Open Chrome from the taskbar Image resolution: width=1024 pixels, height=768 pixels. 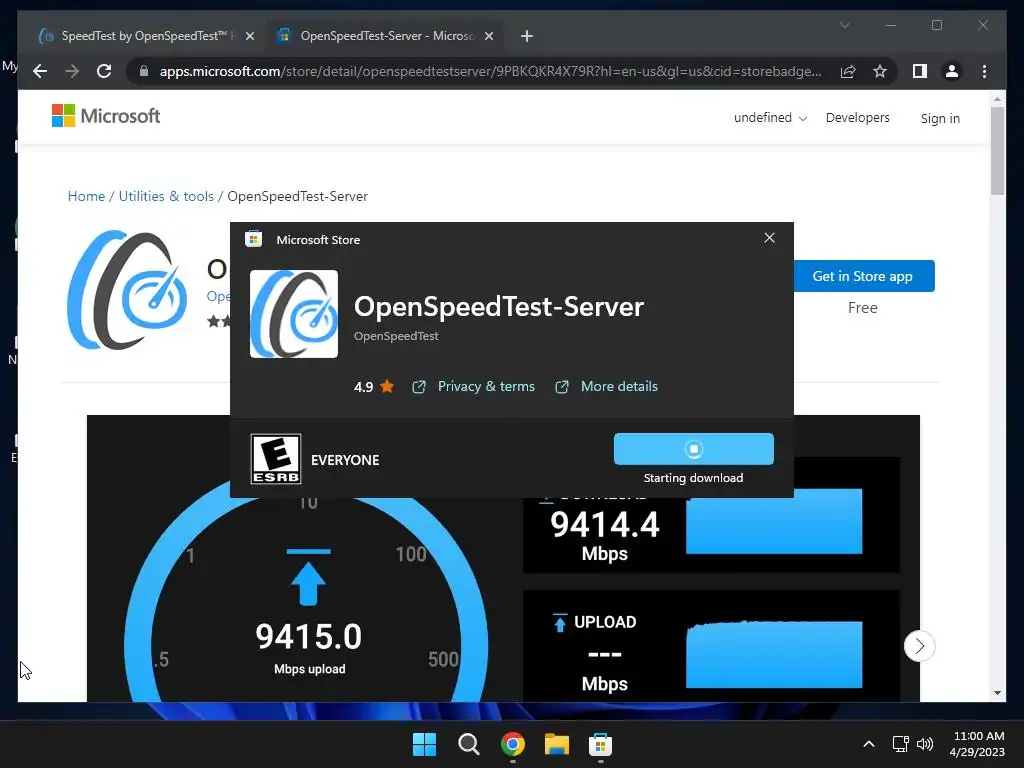pos(513,744)
